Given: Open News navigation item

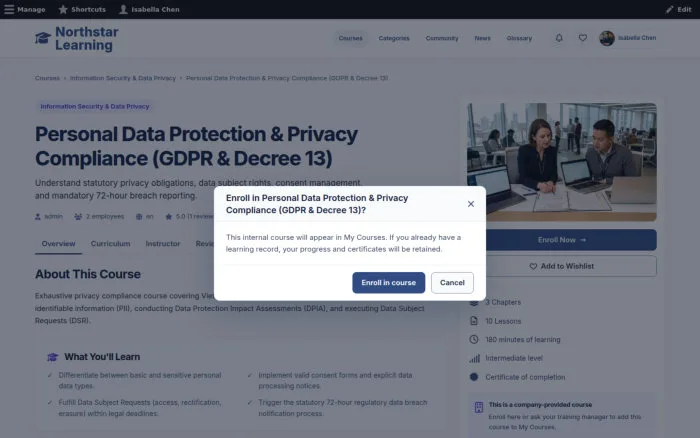Looking at the screenshot, I should click(x=482, y=38).
